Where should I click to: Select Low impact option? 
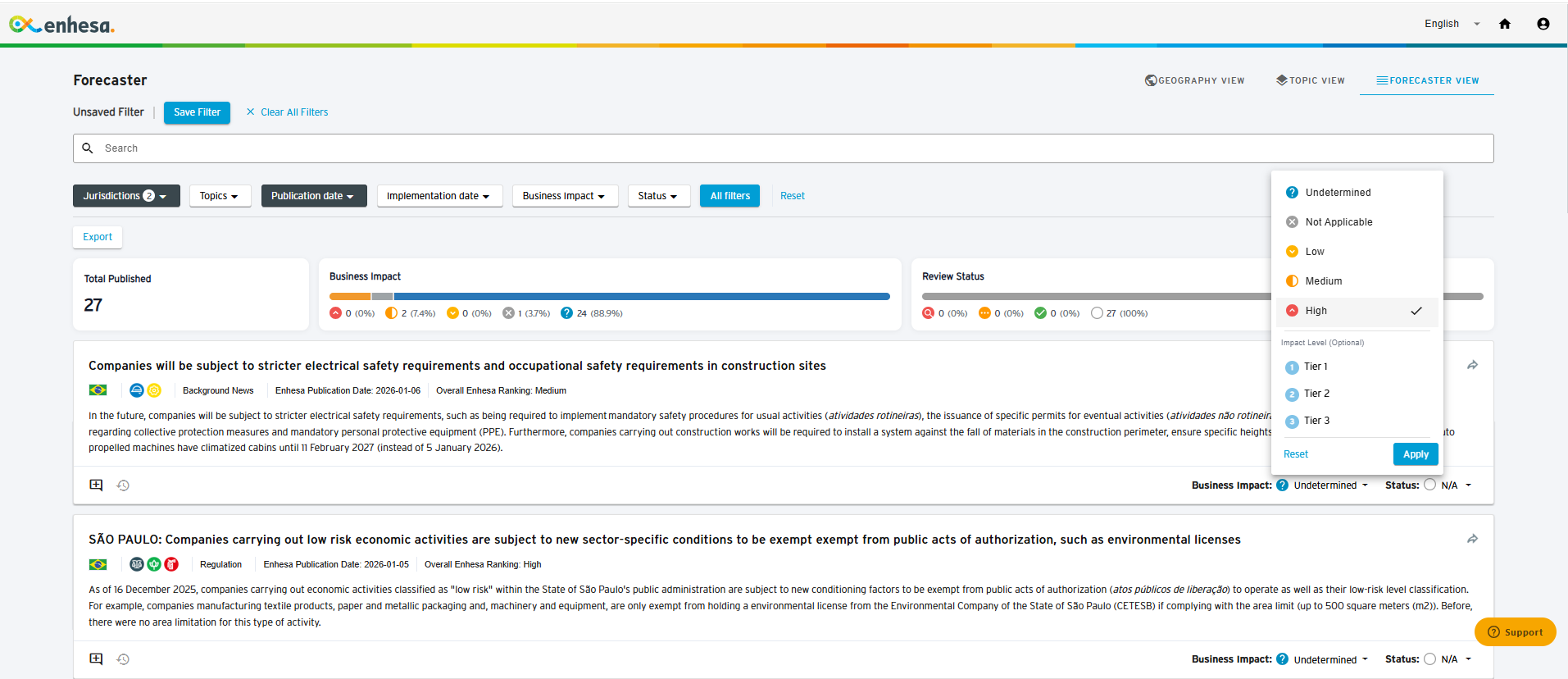pyautogui.click(x=1357, y=252)
